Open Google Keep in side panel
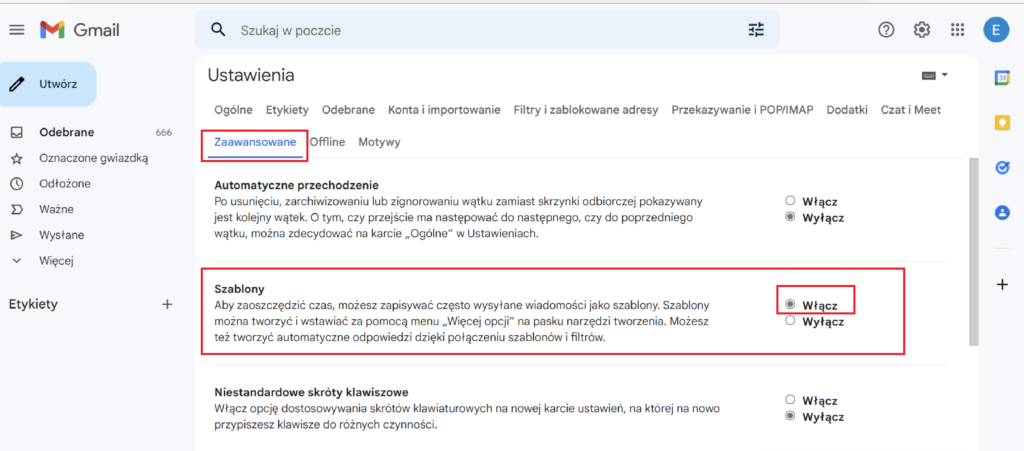The image size is (1024, 451). pos(1002,122)
